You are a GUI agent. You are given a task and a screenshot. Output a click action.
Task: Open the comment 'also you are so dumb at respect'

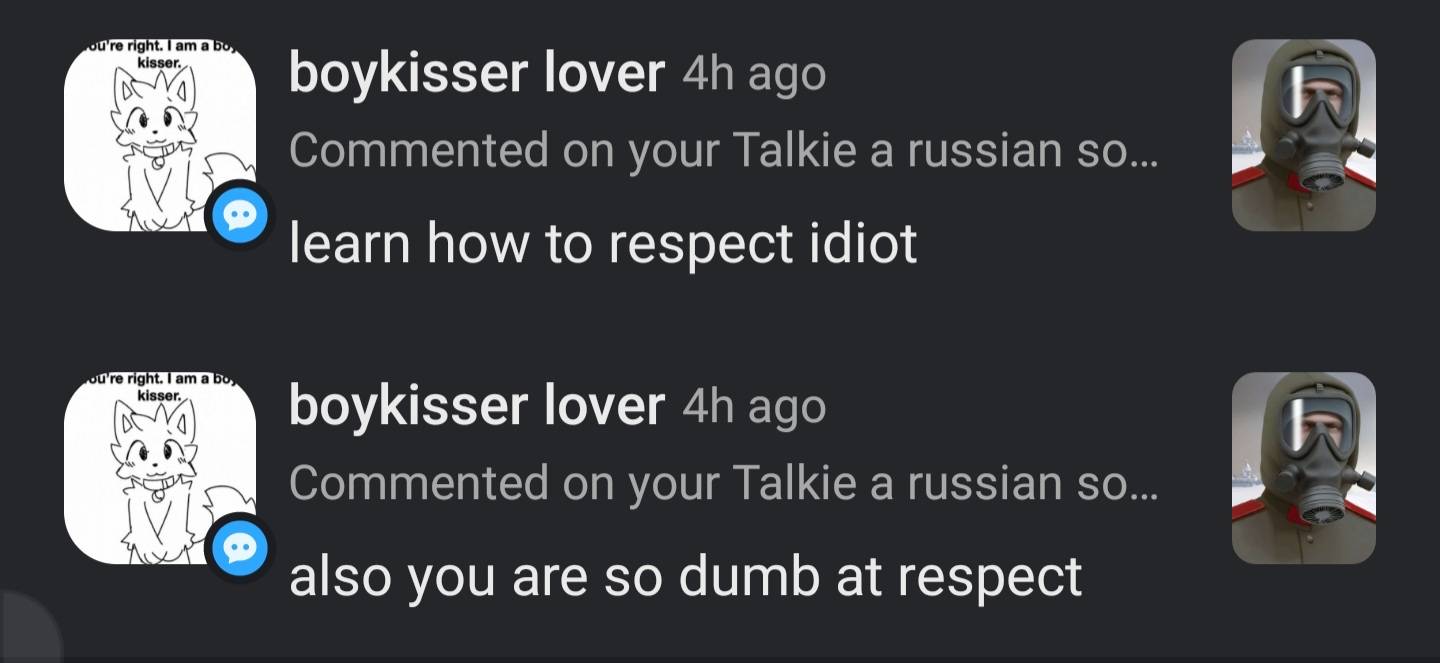[685, 576]
